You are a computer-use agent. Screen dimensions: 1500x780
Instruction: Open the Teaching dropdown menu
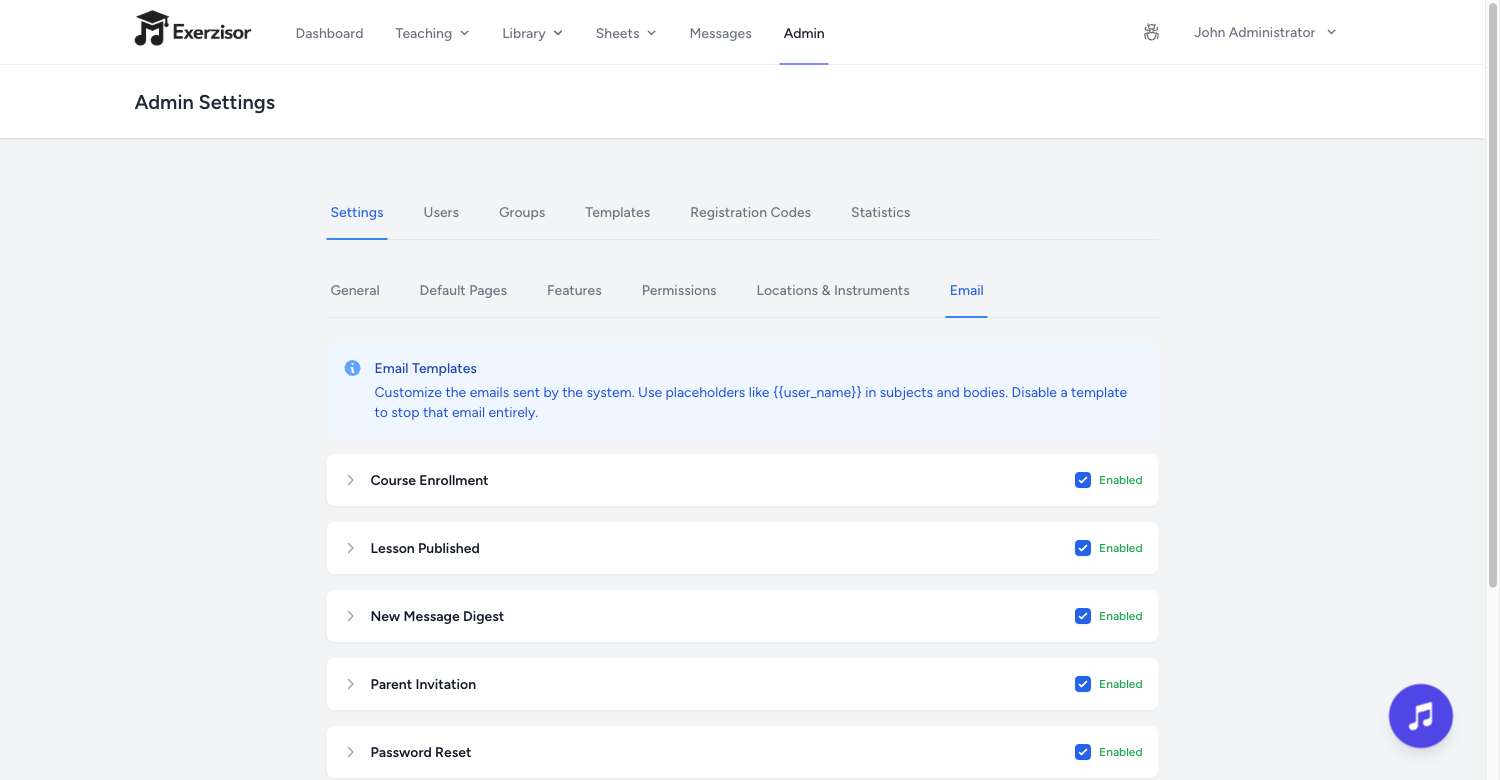[432, 33]
